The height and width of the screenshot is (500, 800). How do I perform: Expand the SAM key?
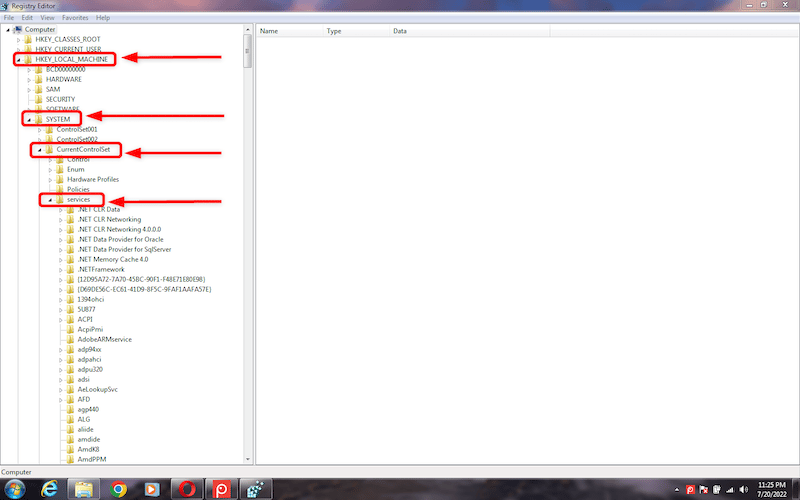(29, 89)
